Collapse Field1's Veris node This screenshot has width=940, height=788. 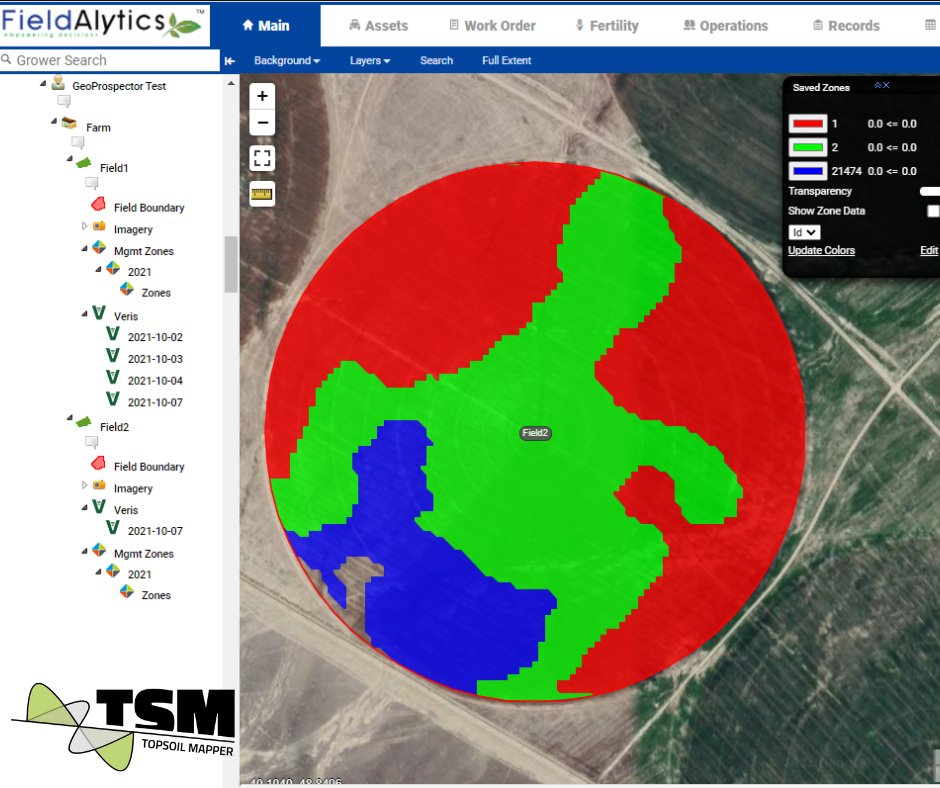(x=85, y=314)
